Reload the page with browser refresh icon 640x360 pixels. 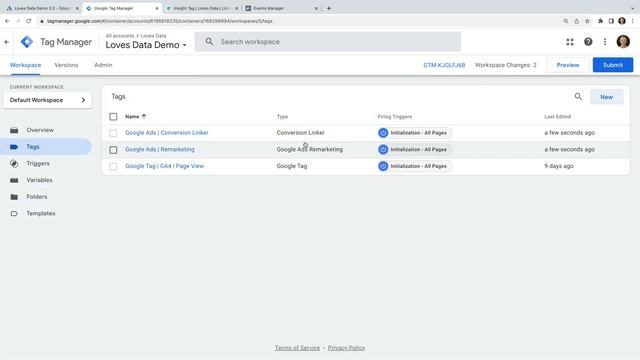[x=29, y=21]
